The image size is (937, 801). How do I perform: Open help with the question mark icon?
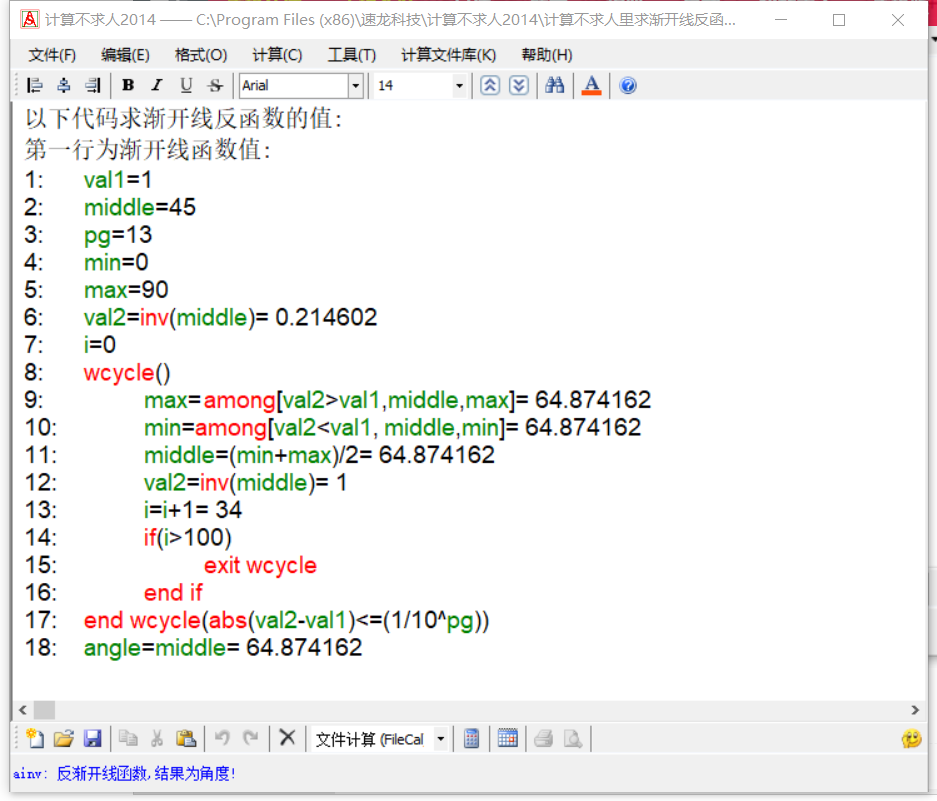[x=628, y=85]
